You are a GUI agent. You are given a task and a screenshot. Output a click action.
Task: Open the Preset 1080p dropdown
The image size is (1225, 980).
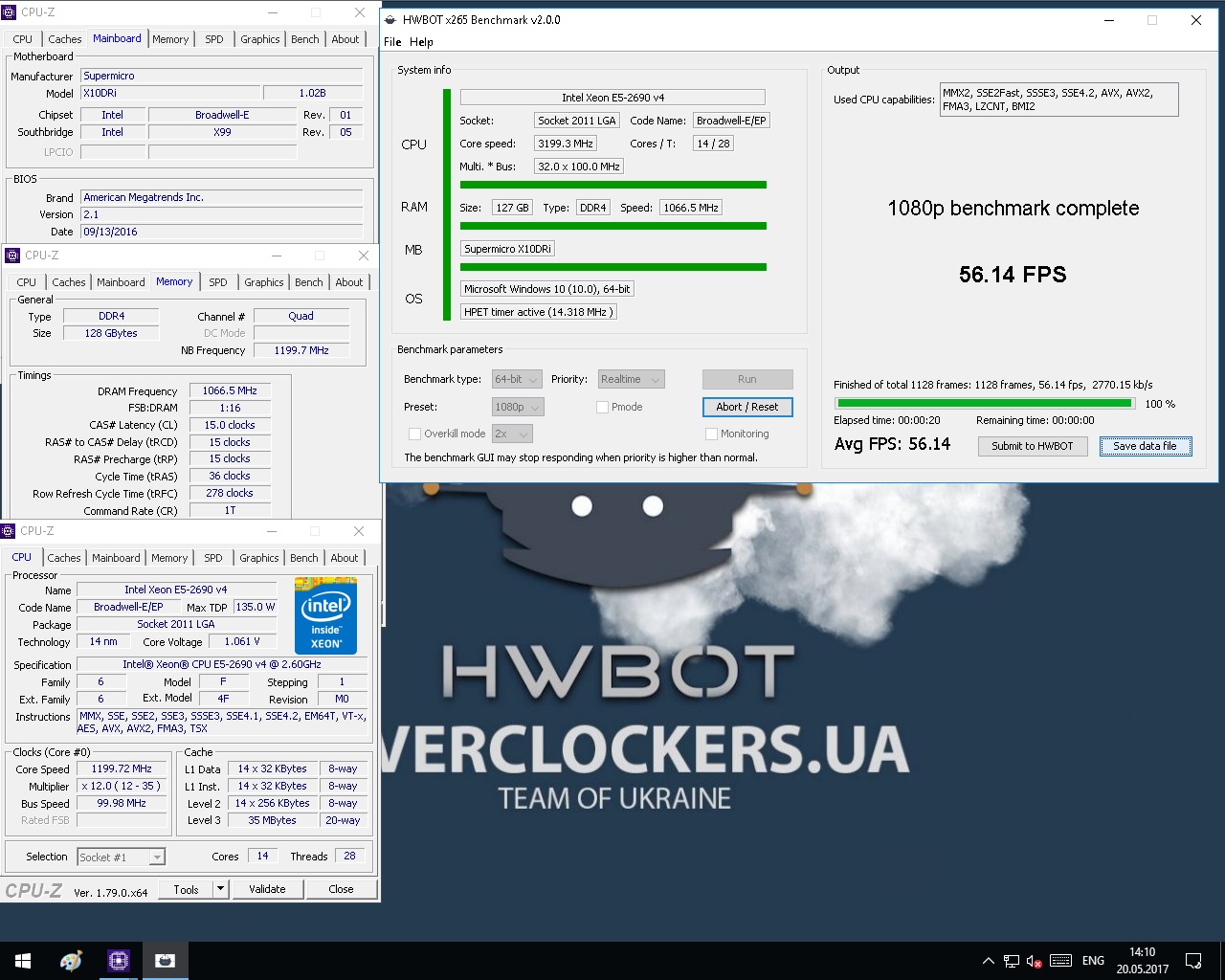click(518, 407)
